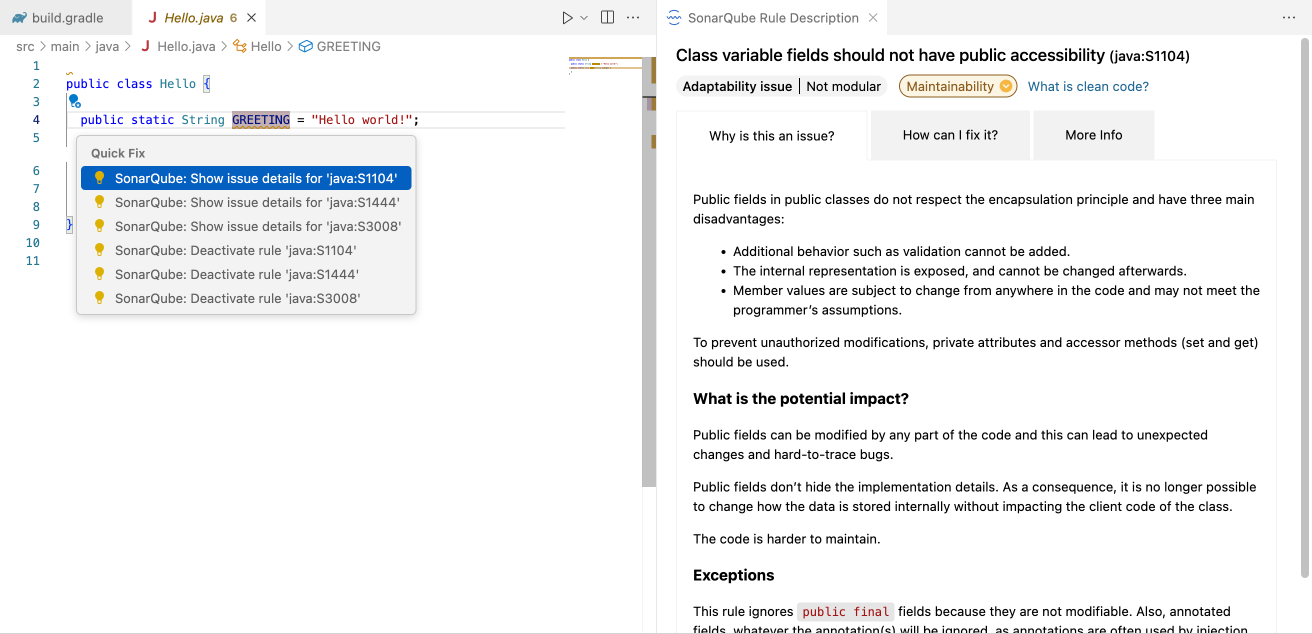The height and width of the screenshot is (634, 1312).
Task: Click the Exceptions heading
Action: coord(734,575)
